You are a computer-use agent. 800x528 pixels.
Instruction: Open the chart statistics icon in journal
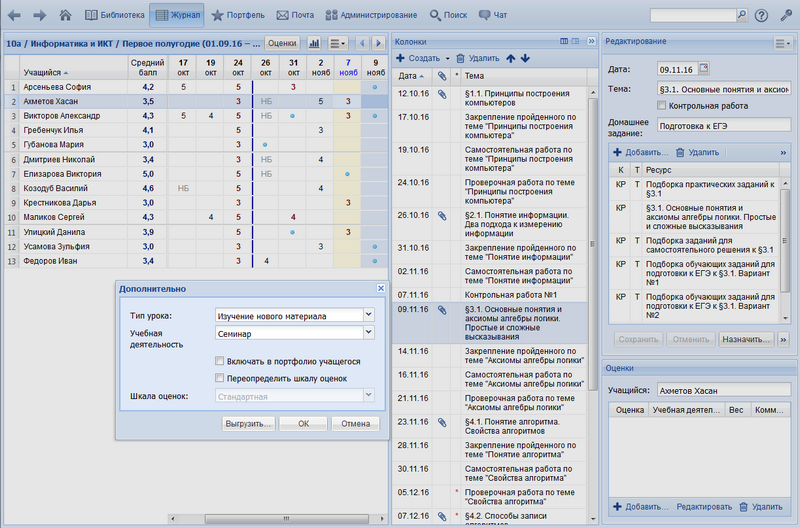pos(314,43)
